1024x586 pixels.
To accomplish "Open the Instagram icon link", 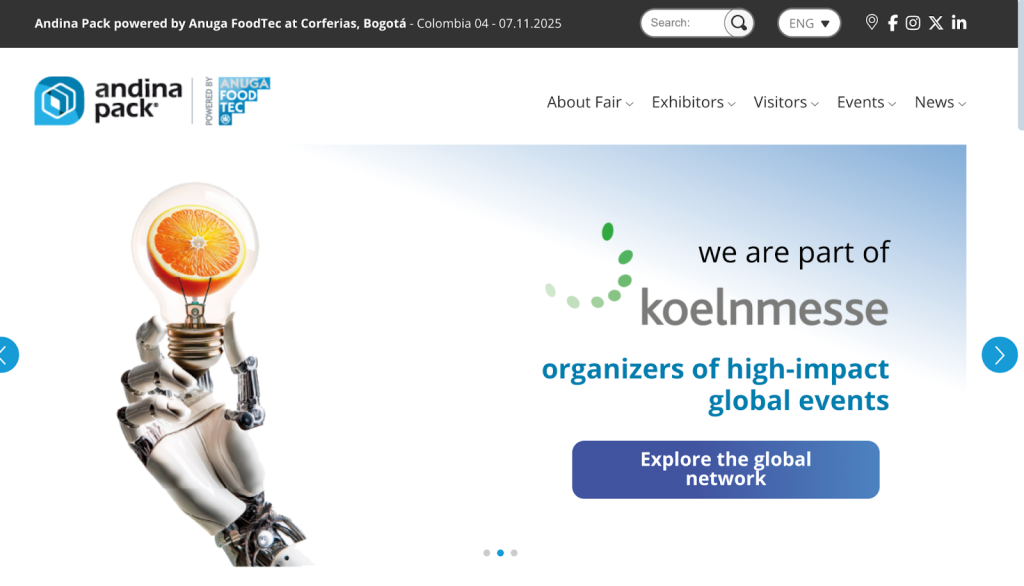I will [913, 23].
